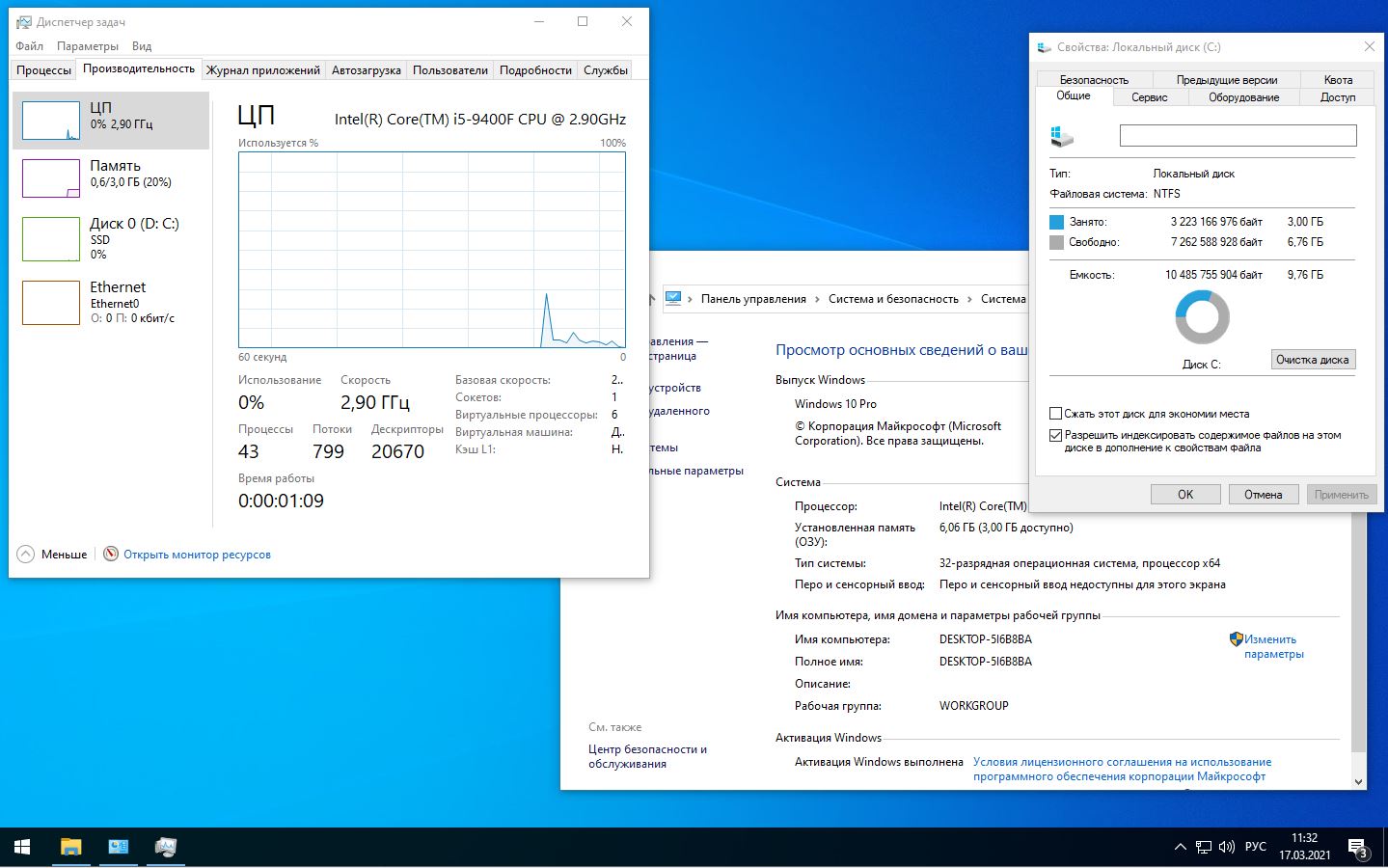This screenshot has height=868, width=1388.
Task: Click the Control Panel taskbar icon
Action: pyautogui.click(x=118, y=847)
